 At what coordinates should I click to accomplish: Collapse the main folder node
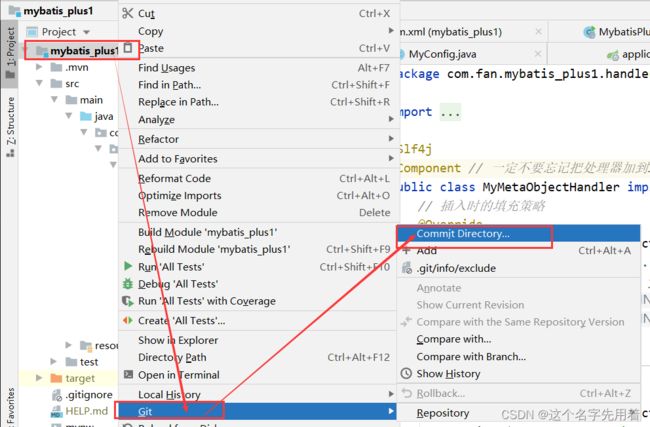pyautogui.click(x=54, y=99)
